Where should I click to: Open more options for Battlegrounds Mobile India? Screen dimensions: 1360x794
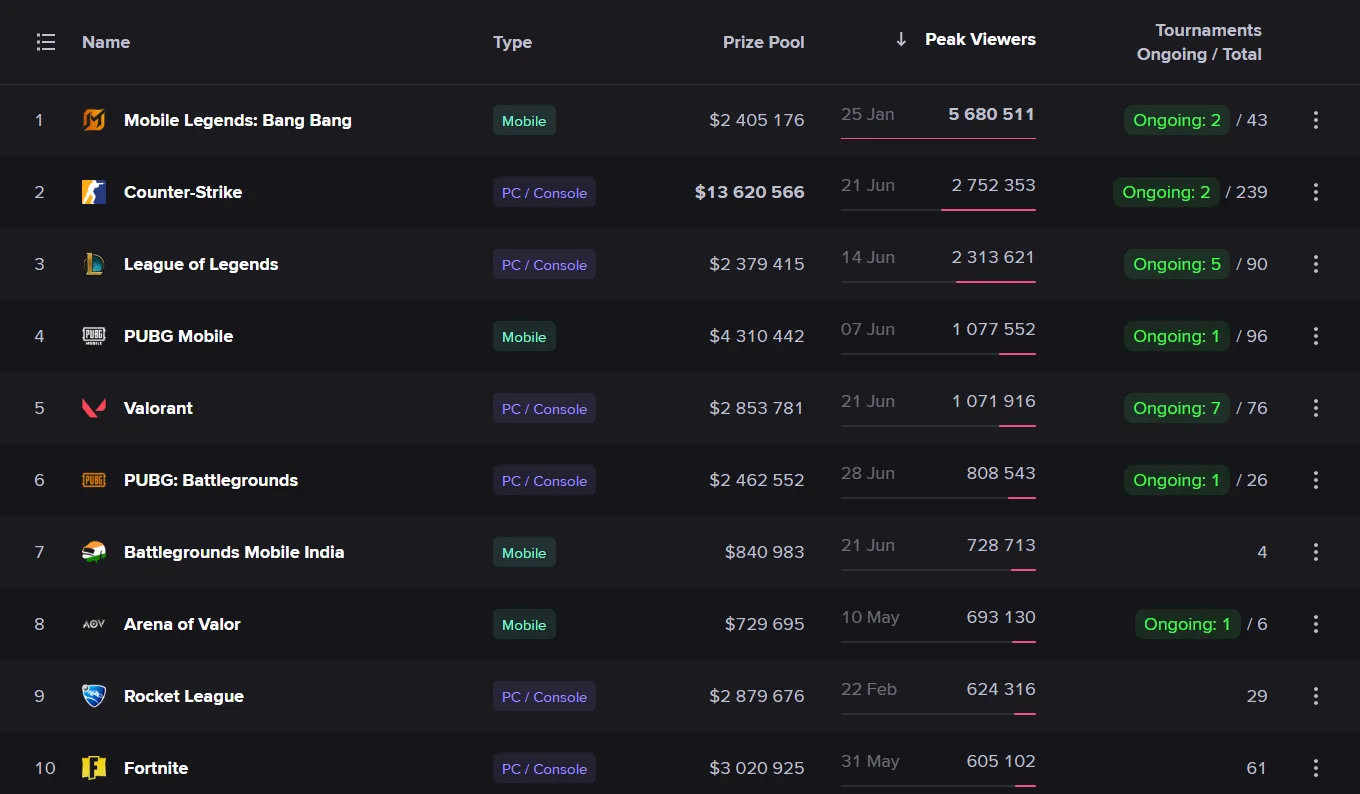point(1316,552)
